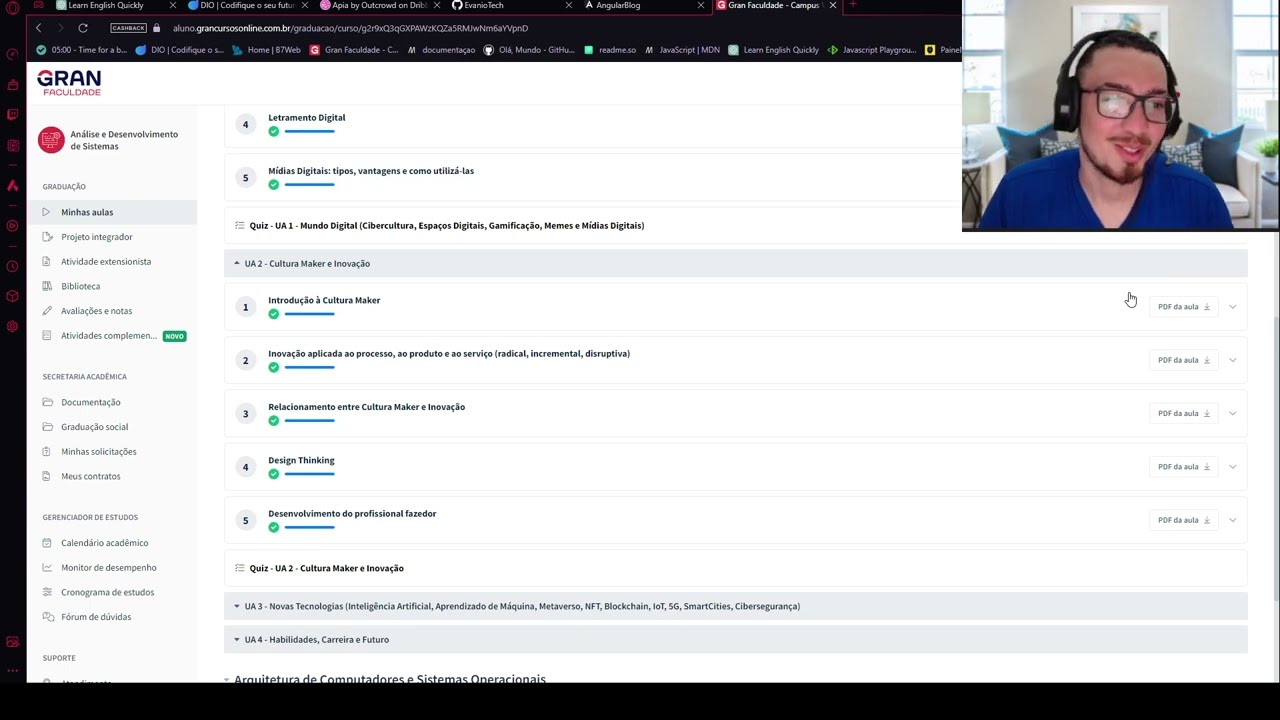This screenshot has height=720, width=1280.
Task: Click the quiz list icon for UA 1 quiz
Action: 239,225
